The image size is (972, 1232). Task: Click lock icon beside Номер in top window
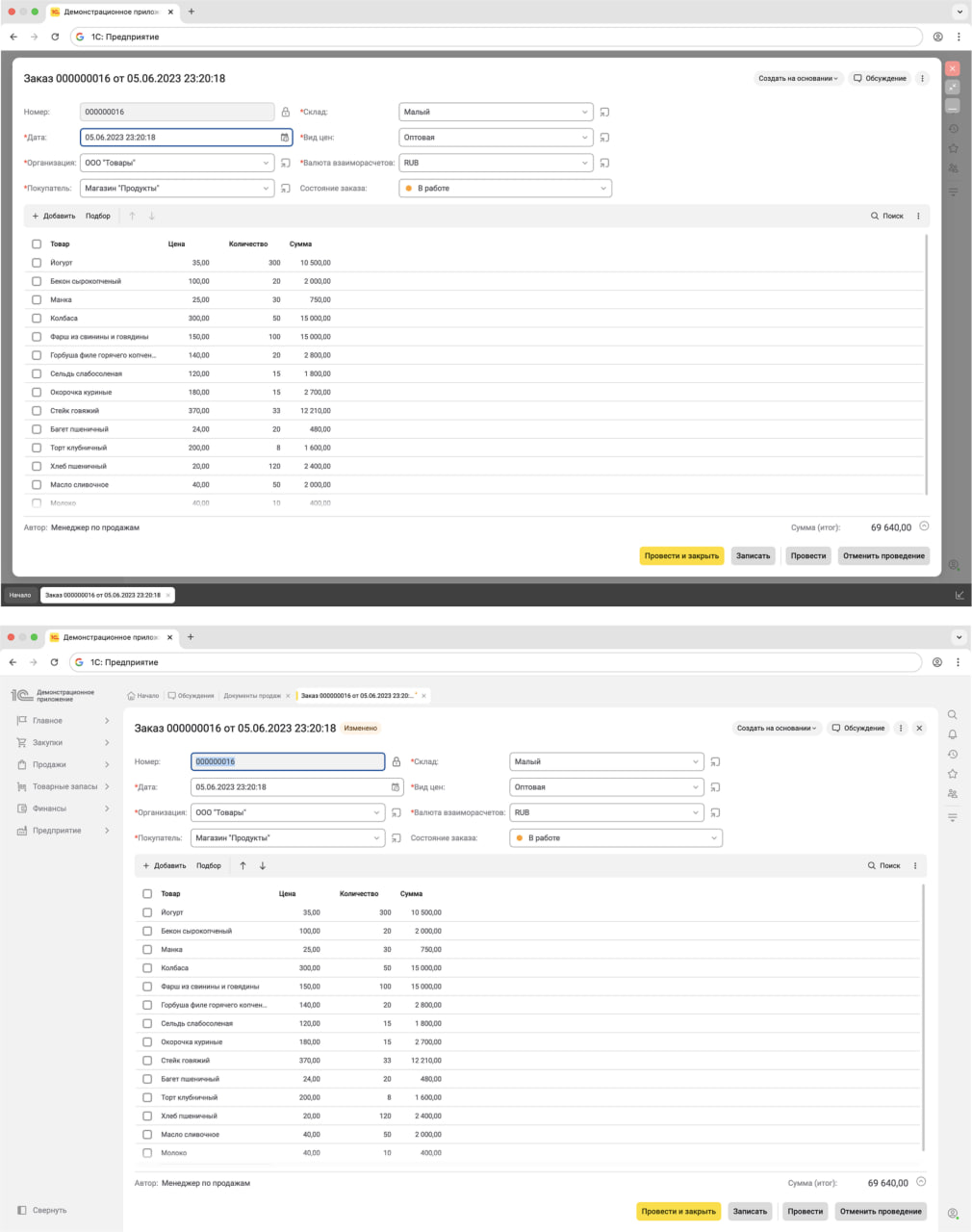pos(285,112)
